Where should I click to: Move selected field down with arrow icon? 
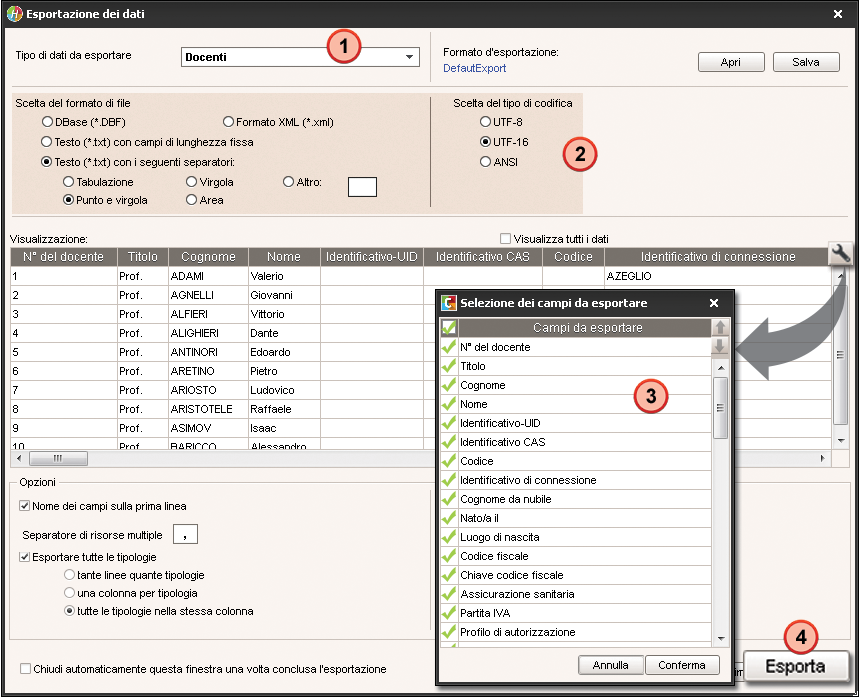point(720,346)
